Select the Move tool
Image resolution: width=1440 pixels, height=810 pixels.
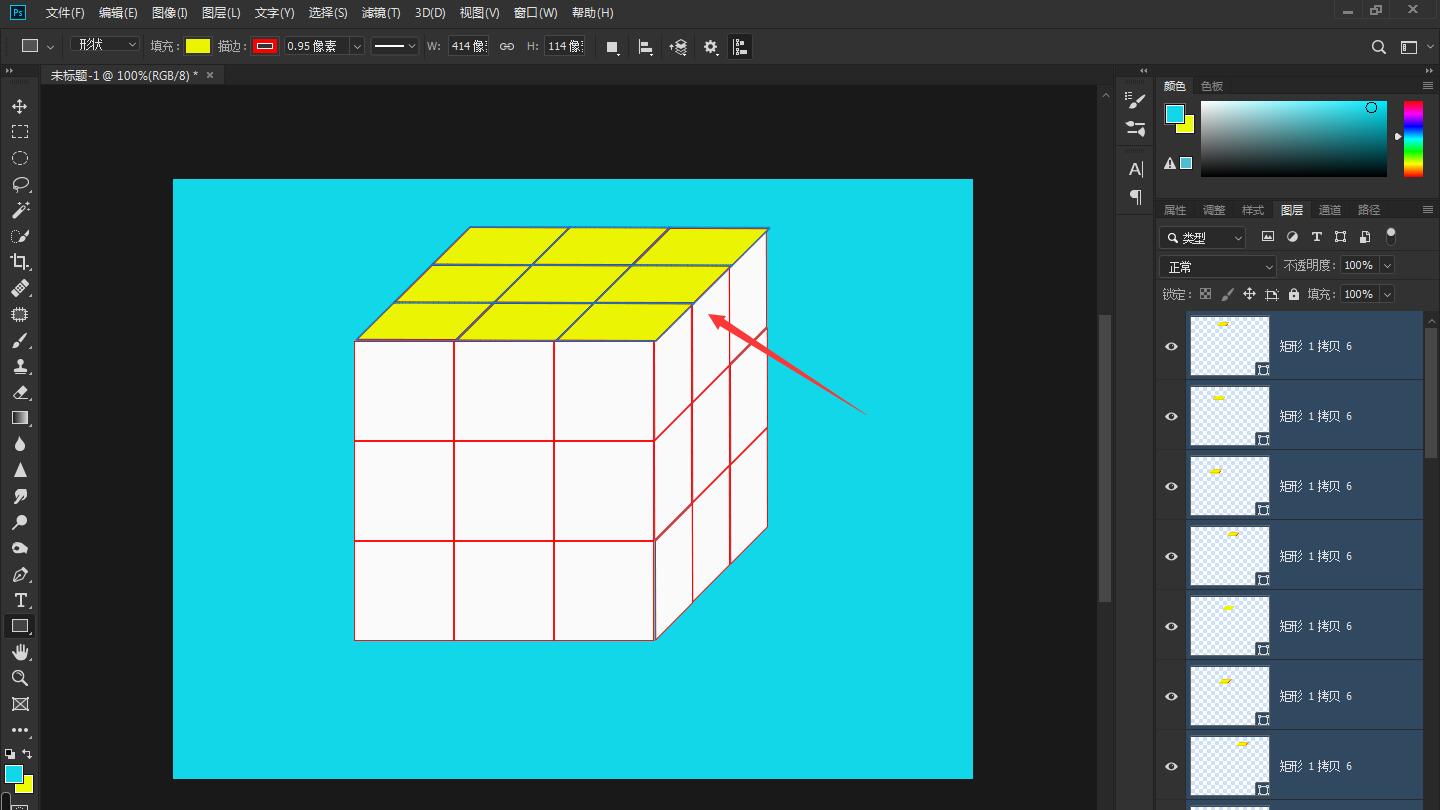pyautogui.click(x=20, y=106)
